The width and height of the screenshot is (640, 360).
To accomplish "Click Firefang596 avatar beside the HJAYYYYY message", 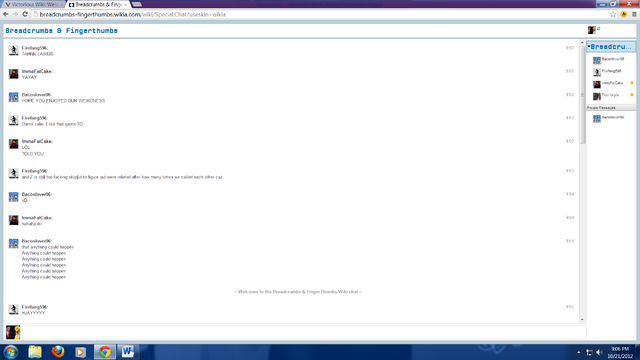I will (13, 309).
